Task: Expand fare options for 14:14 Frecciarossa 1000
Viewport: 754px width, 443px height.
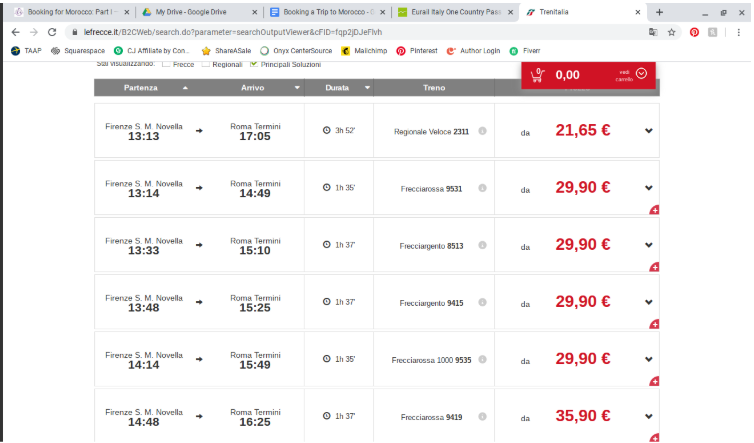Action: click(649, 359)
